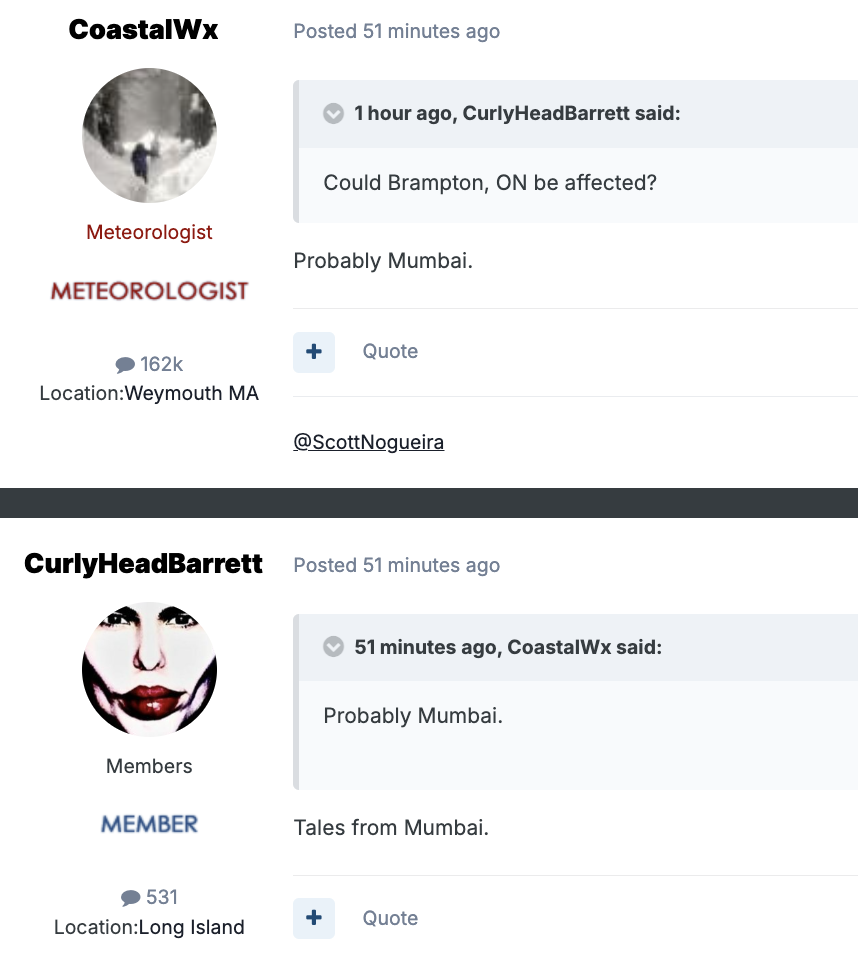The width and height of the screenshot is (858, 966).
Task: Quote CoastalWx's "Probably Mumbai." post
Action: [390, 352]
